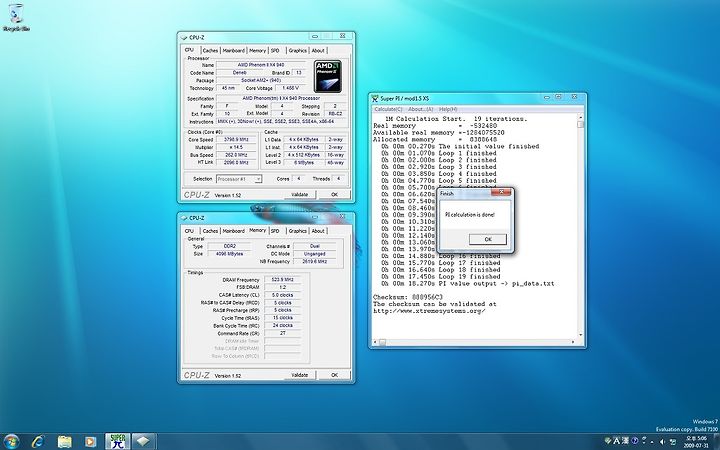Switch to Caches tab in top CPU-Z
720x450 pixels.
tap(210, 51)
